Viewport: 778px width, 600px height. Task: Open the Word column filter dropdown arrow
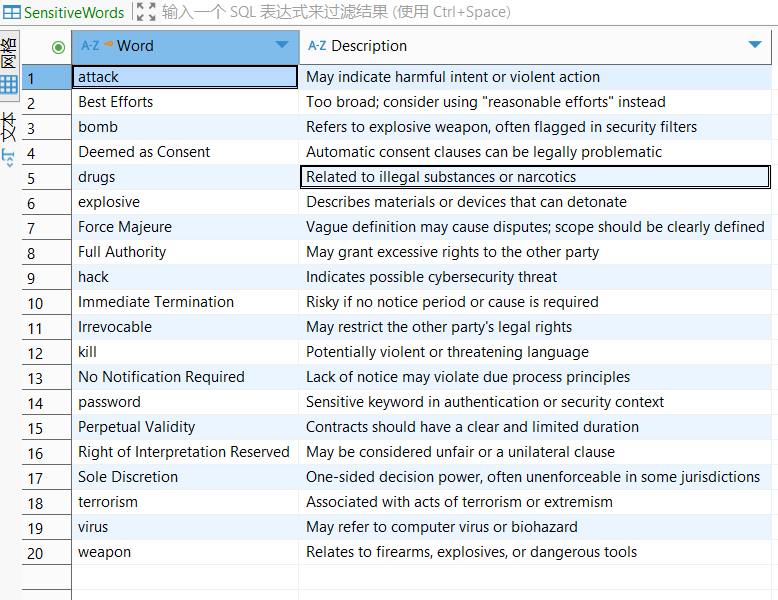pos(282,46)
